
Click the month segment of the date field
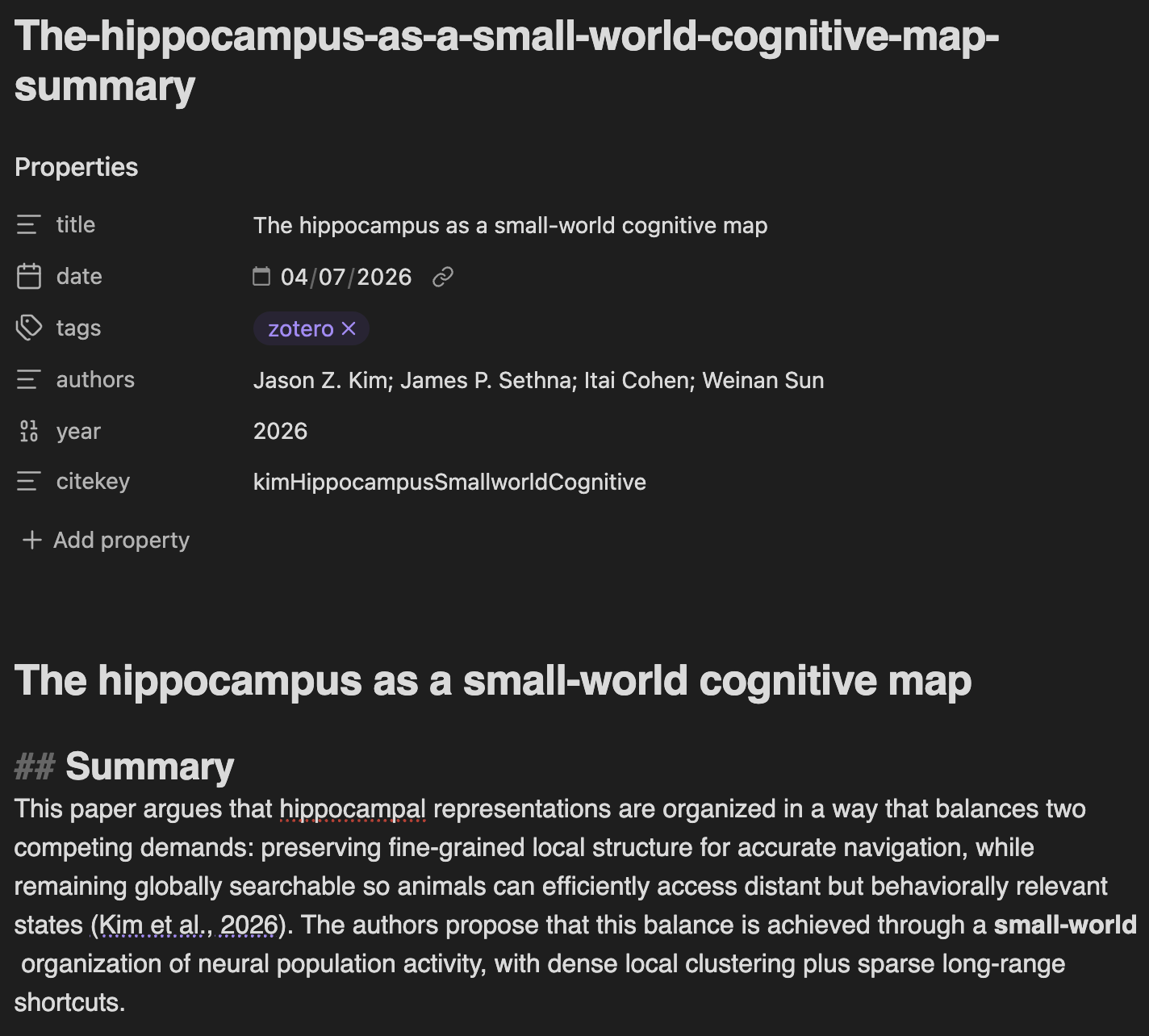coord(294,277)
